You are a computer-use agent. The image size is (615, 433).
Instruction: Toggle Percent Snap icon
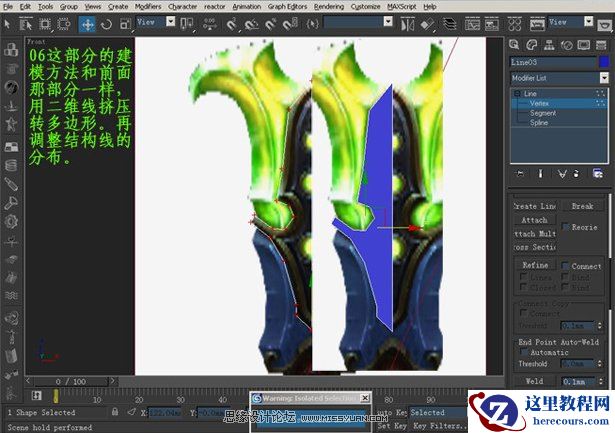click(x=271, y=24)
